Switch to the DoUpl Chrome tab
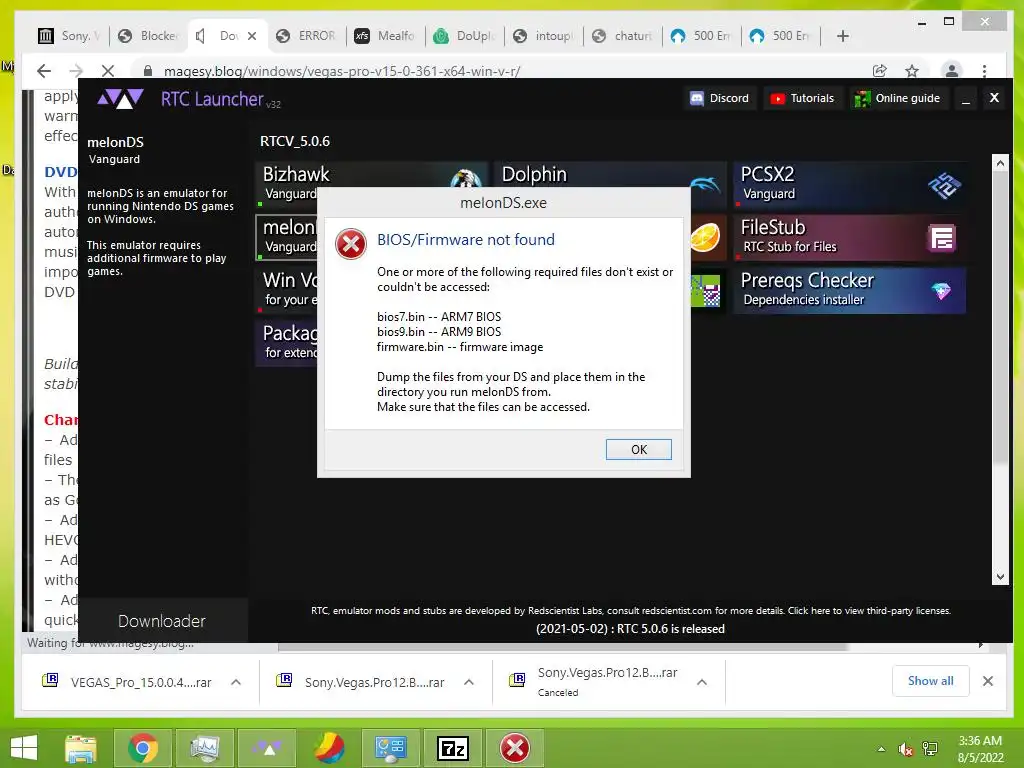The height and width of the screenshot is (768, 1024). 465,36
